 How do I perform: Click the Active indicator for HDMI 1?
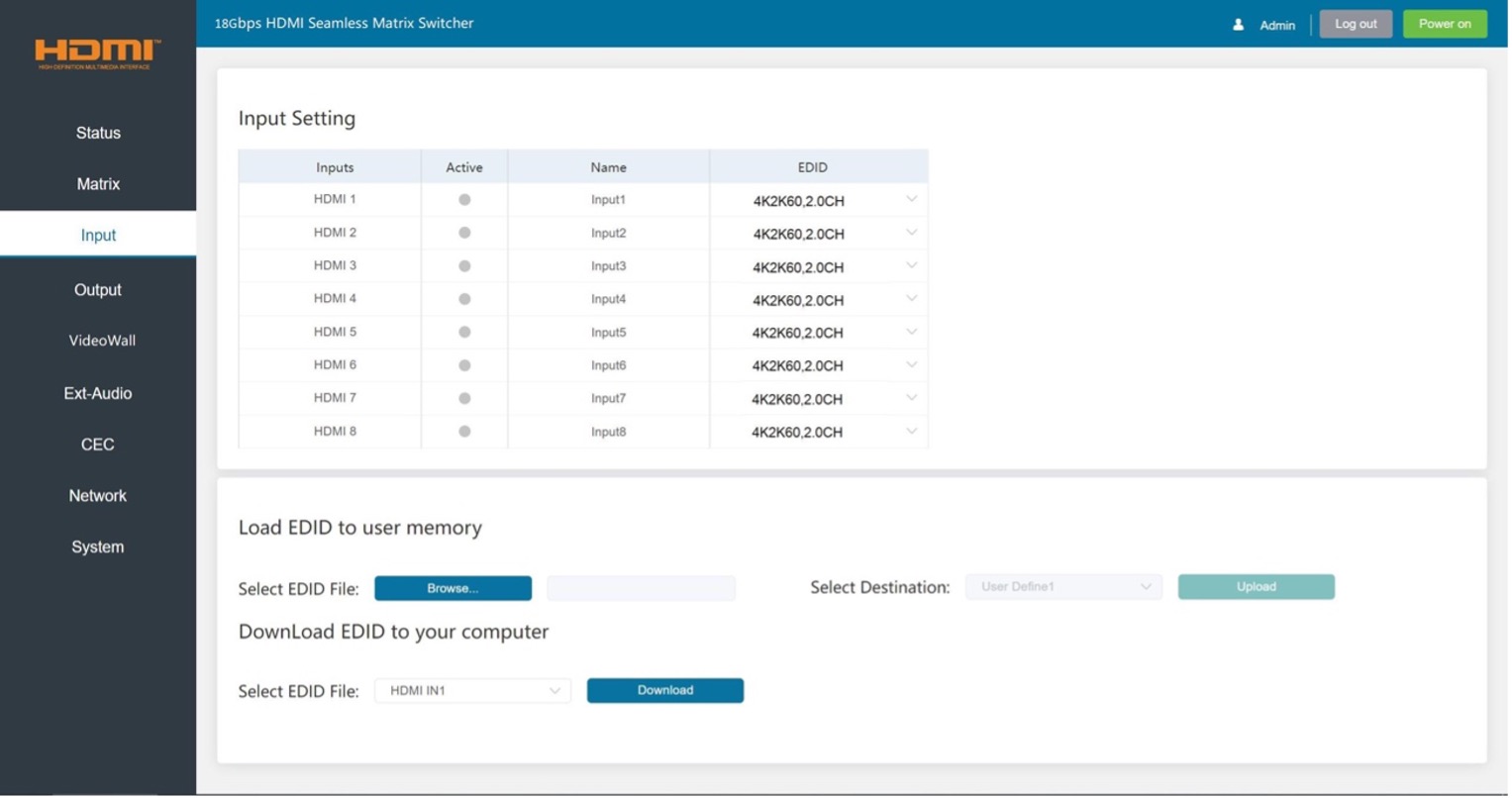tap(463, 199)
